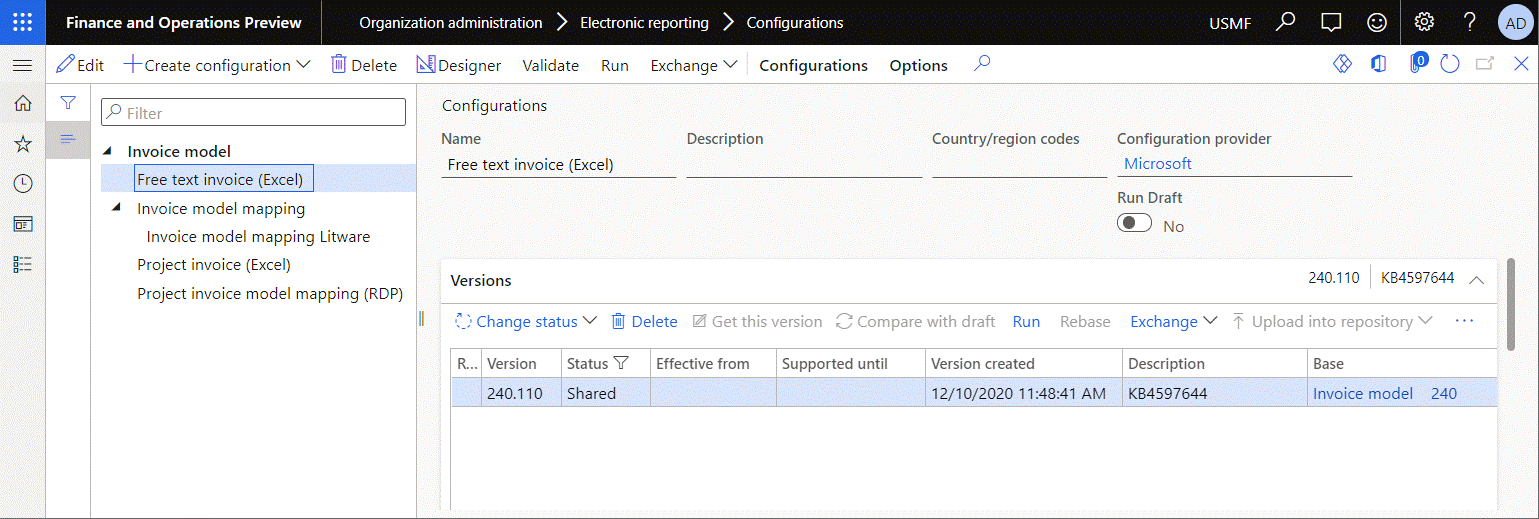Select Project invoice (Excel) tree item
Image resolution: width=1539 pixels, height=519 pixels.
coord(214,265)
